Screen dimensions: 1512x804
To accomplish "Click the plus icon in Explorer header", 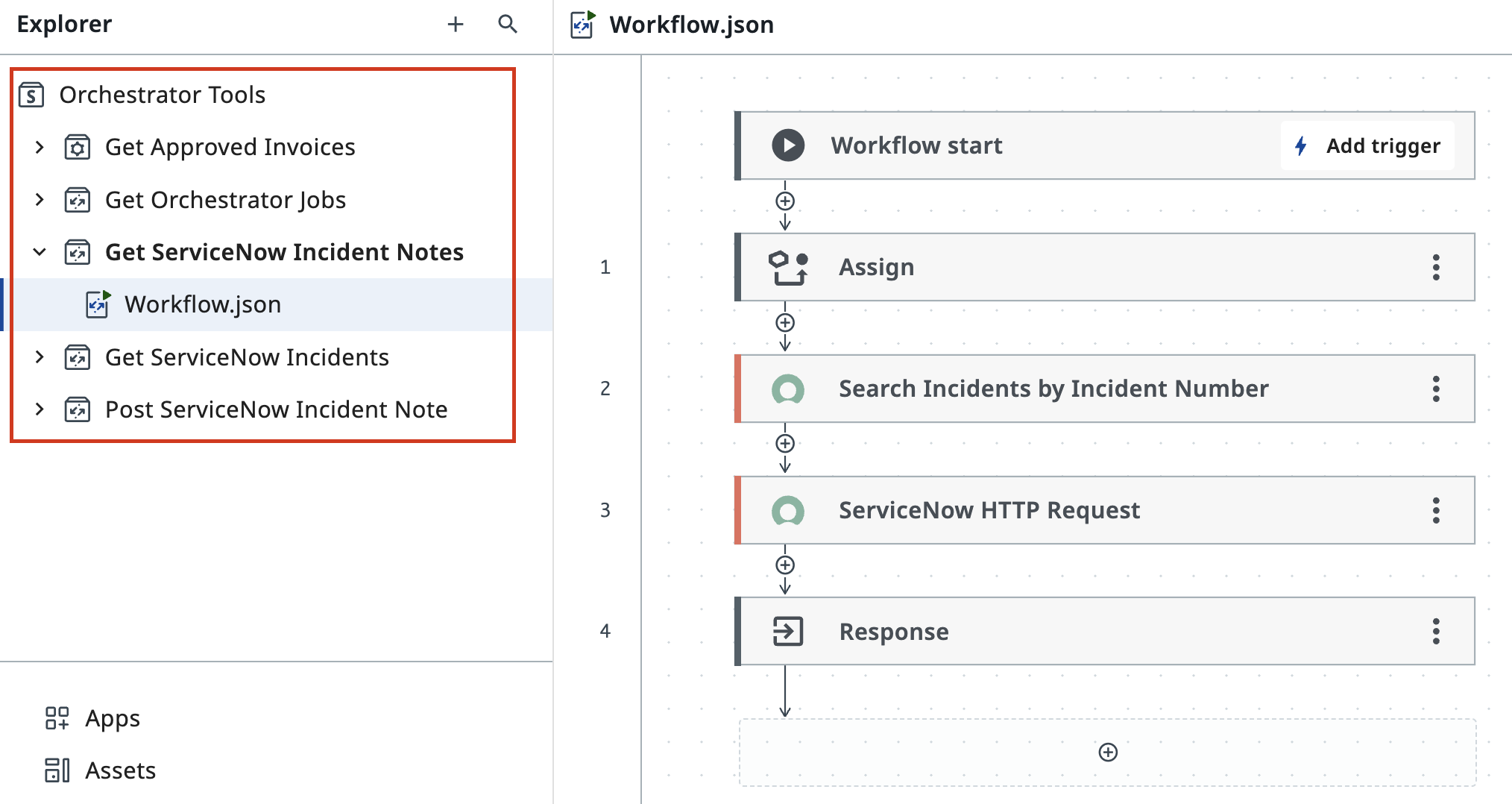I will pyautogui.click(x=456, y=25).
